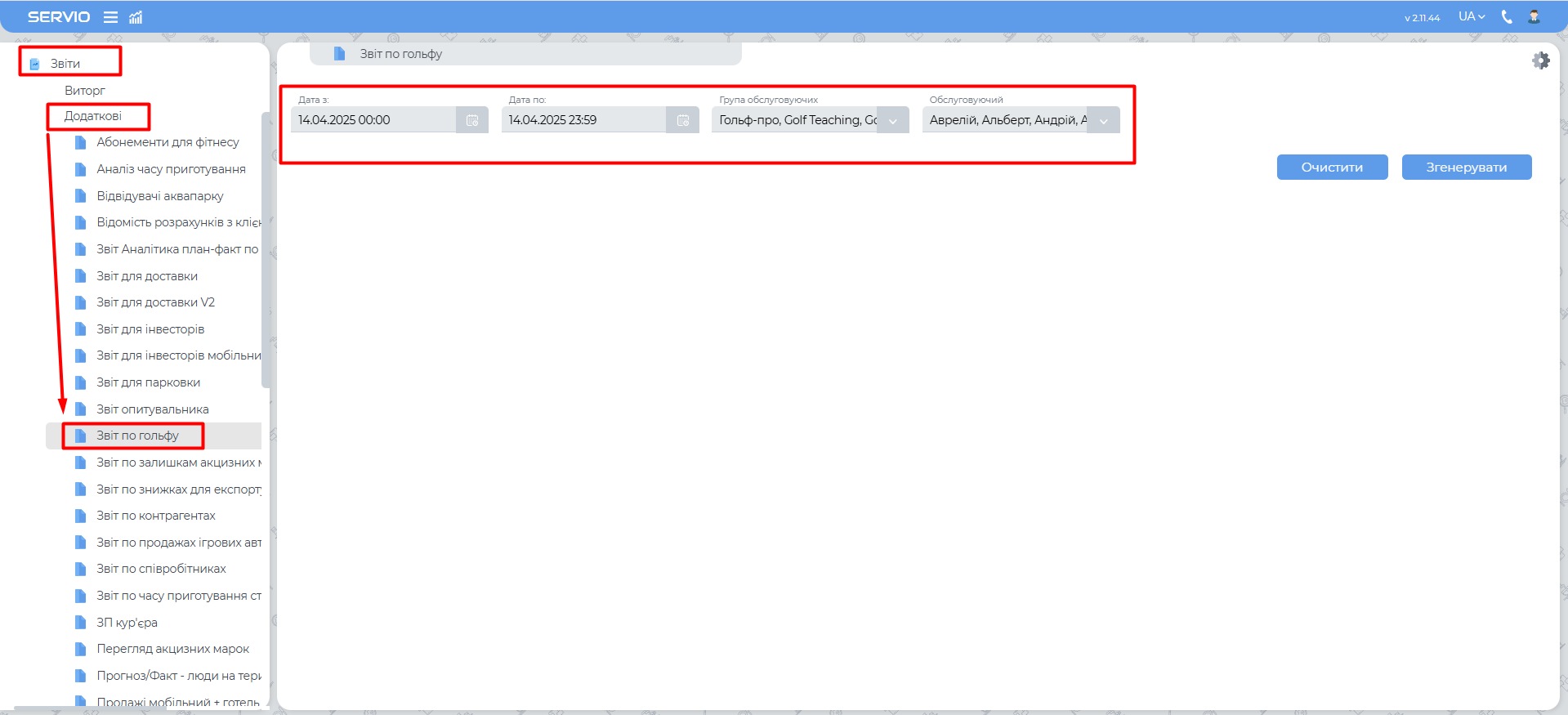Open 'Звіт для парковки' report
The height and width of the screenshot is (715, 1568).
click(148, 382)
